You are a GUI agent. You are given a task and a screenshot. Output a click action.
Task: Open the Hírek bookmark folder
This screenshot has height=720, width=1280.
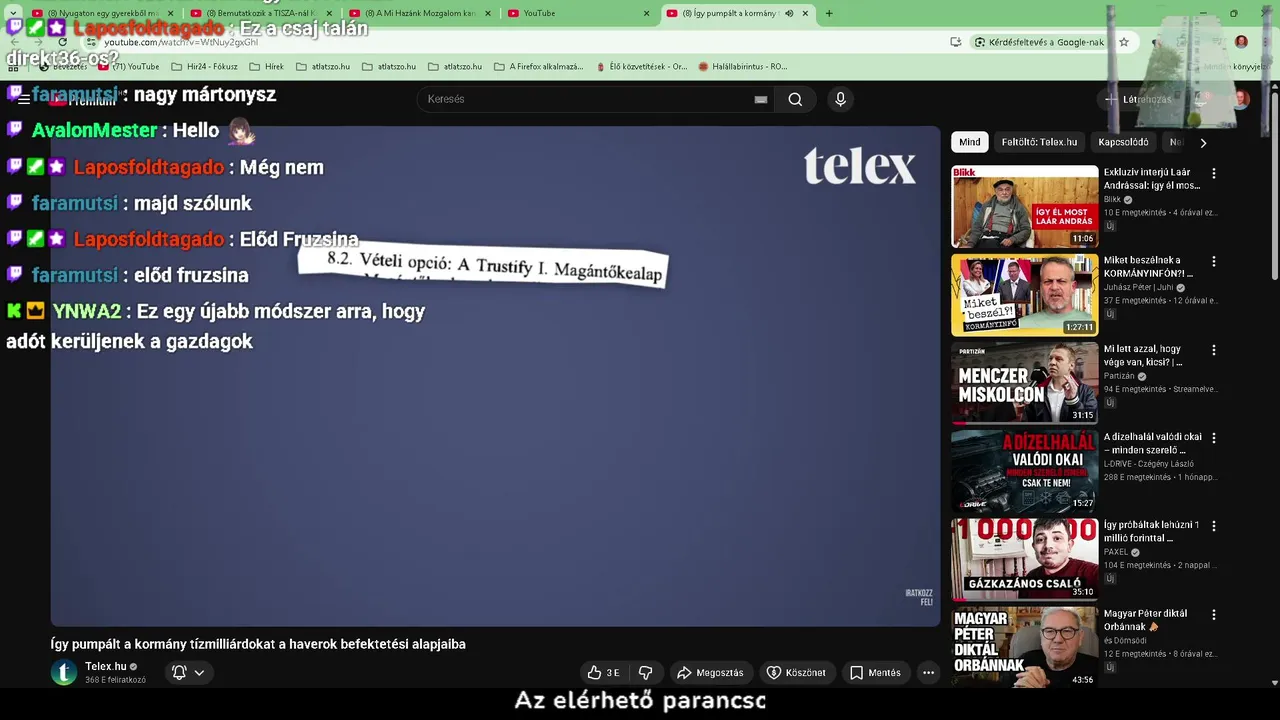coord(266,66)
